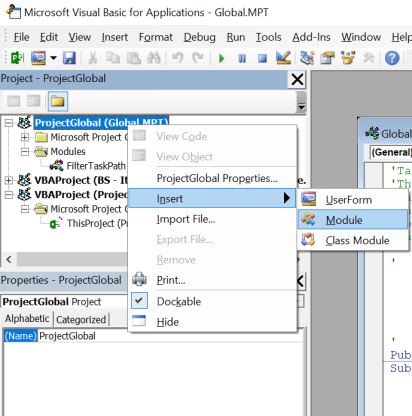Select UserForm in Insert submenu
The width and height of the screenshot is (412, 416).
[x=353, y=200]
